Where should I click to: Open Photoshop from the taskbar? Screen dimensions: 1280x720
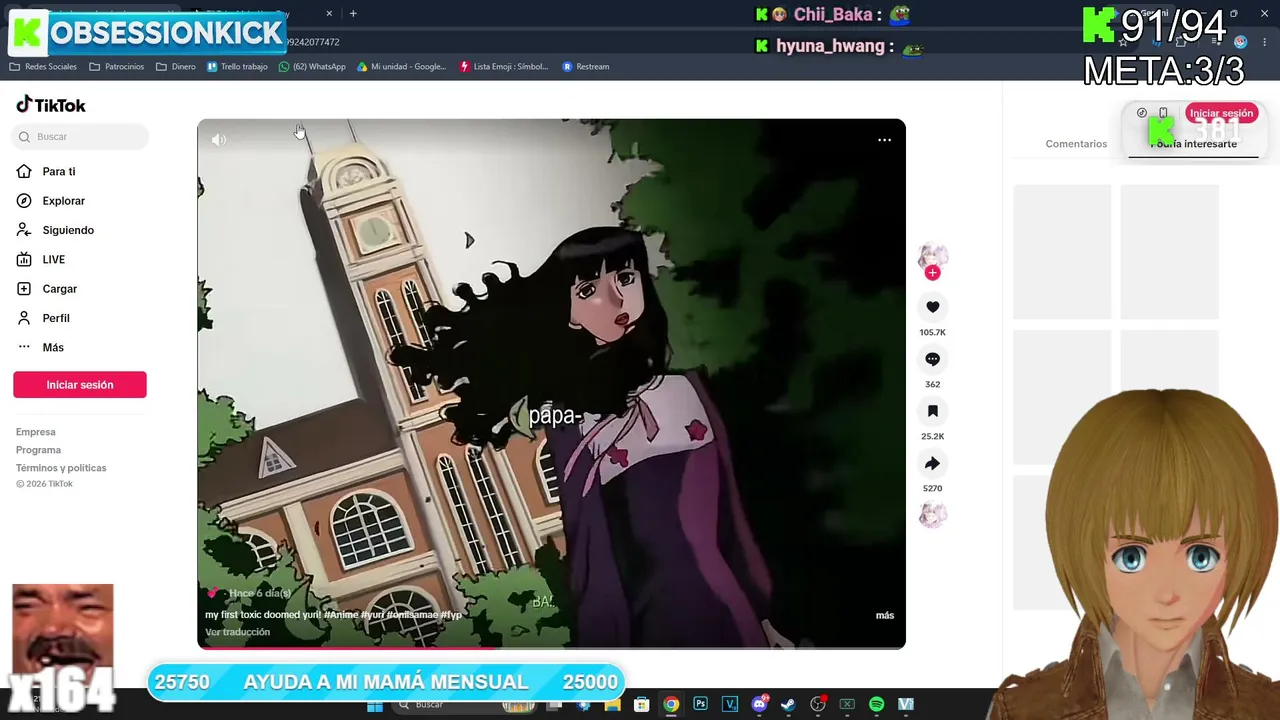701,705
